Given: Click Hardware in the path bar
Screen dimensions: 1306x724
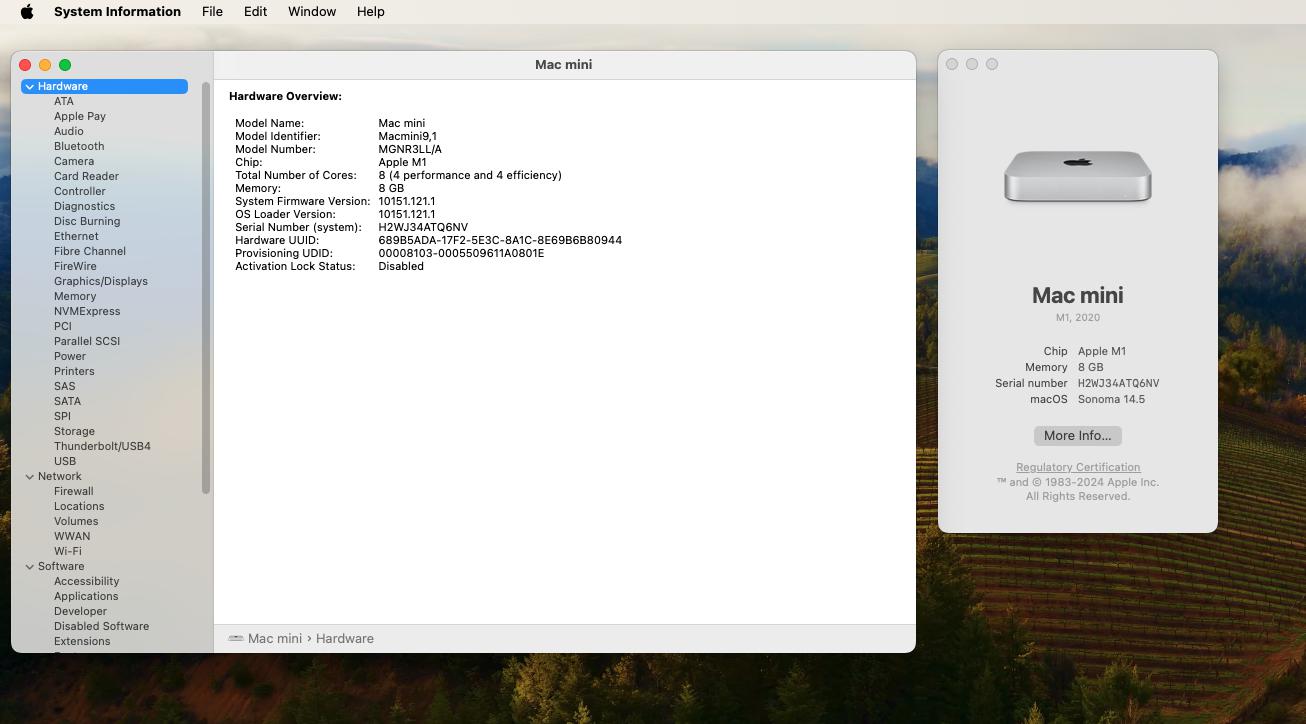Looking at the screenshot, I should pos(345,638).
